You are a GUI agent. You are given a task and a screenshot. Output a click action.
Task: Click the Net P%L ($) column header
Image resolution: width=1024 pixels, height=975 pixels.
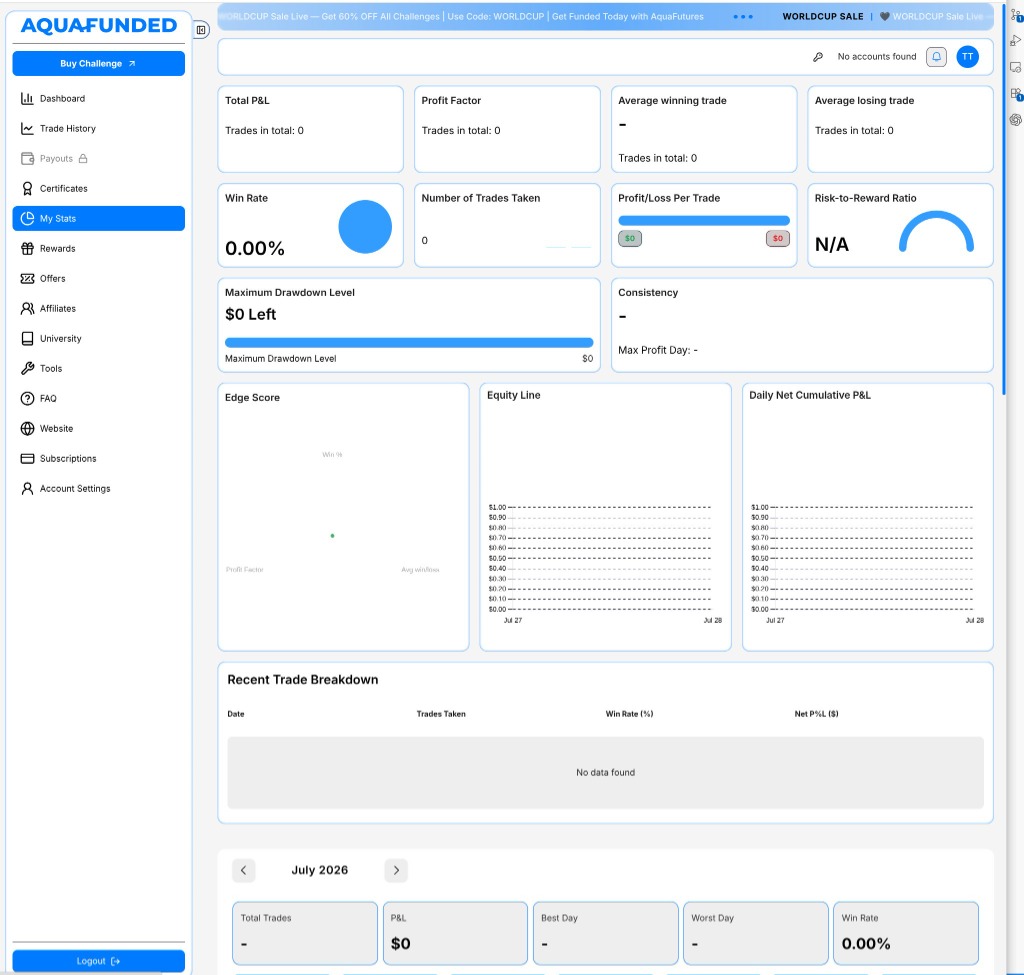coord(816,714)
